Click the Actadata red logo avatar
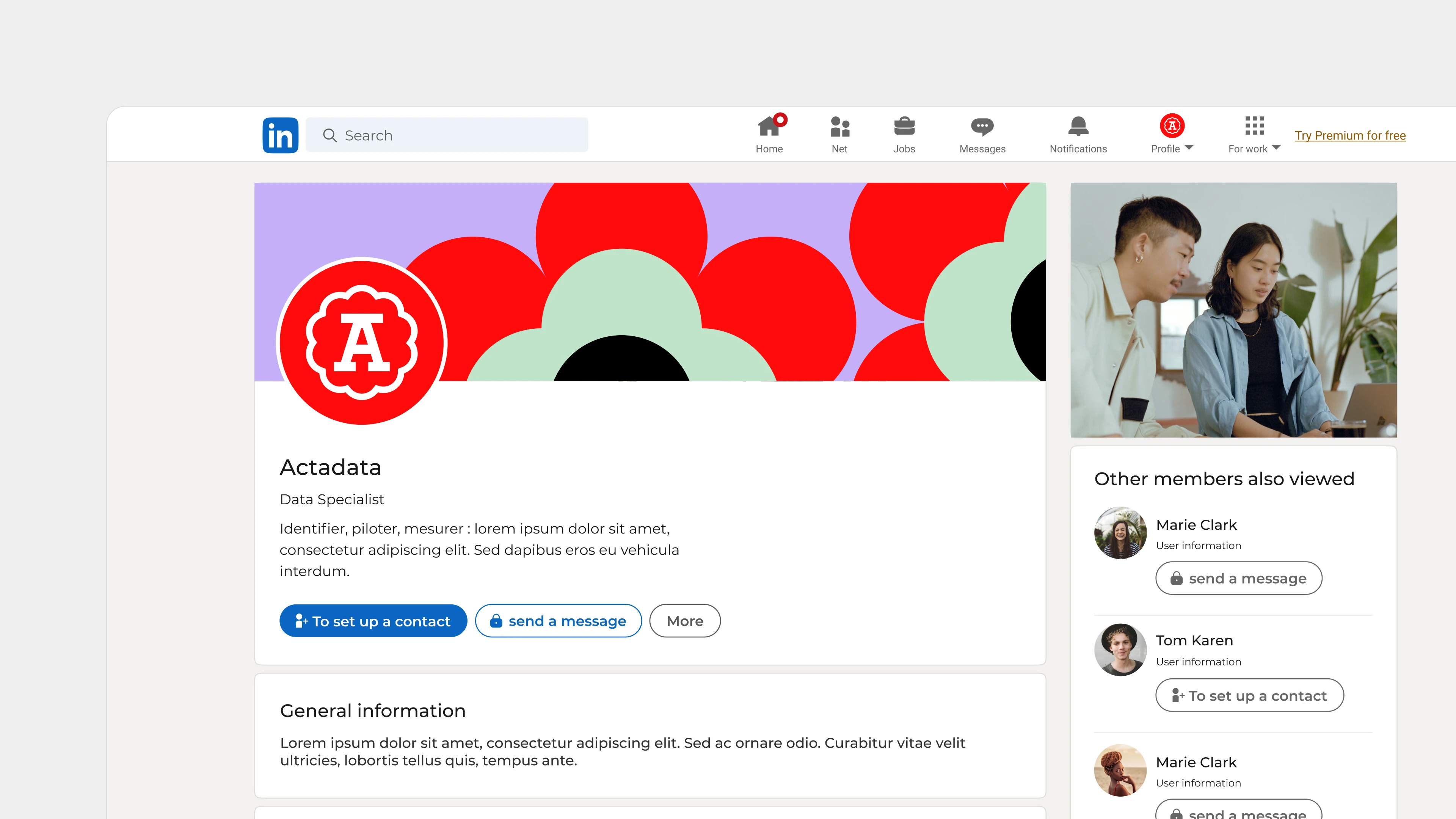 pyautogui.click(x=362, y=342)
